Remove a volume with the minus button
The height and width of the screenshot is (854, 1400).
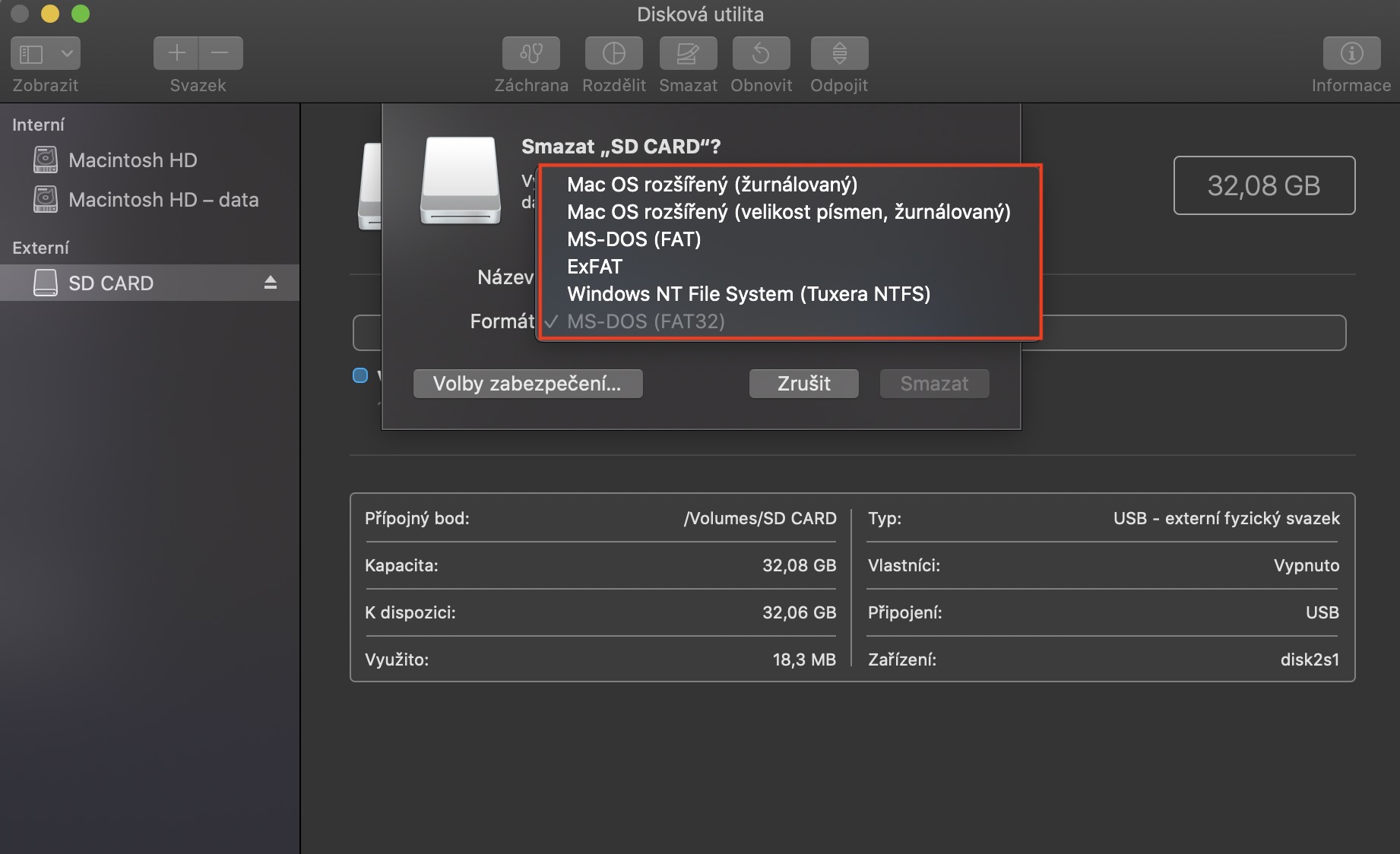(220, 53)
